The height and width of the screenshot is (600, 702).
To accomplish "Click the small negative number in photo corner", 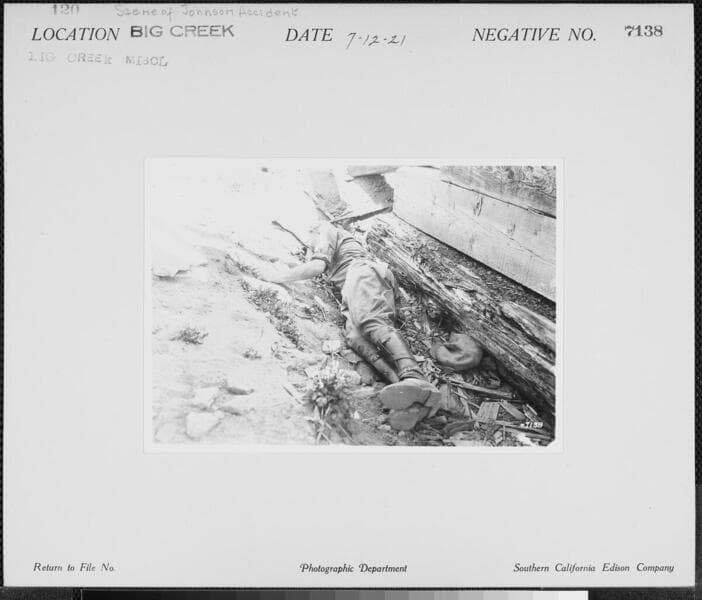I will pos(530,424).
